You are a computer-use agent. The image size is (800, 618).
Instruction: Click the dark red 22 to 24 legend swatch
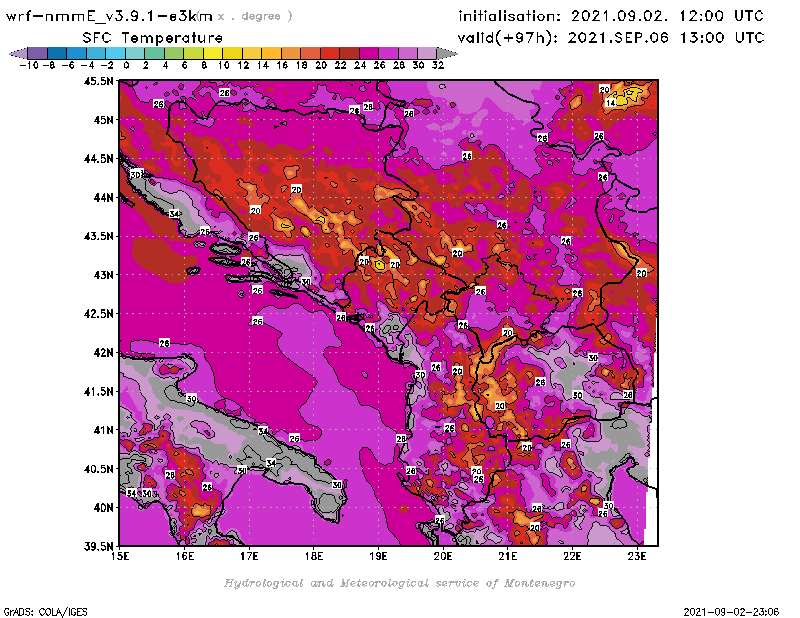[x=349, y=53]
